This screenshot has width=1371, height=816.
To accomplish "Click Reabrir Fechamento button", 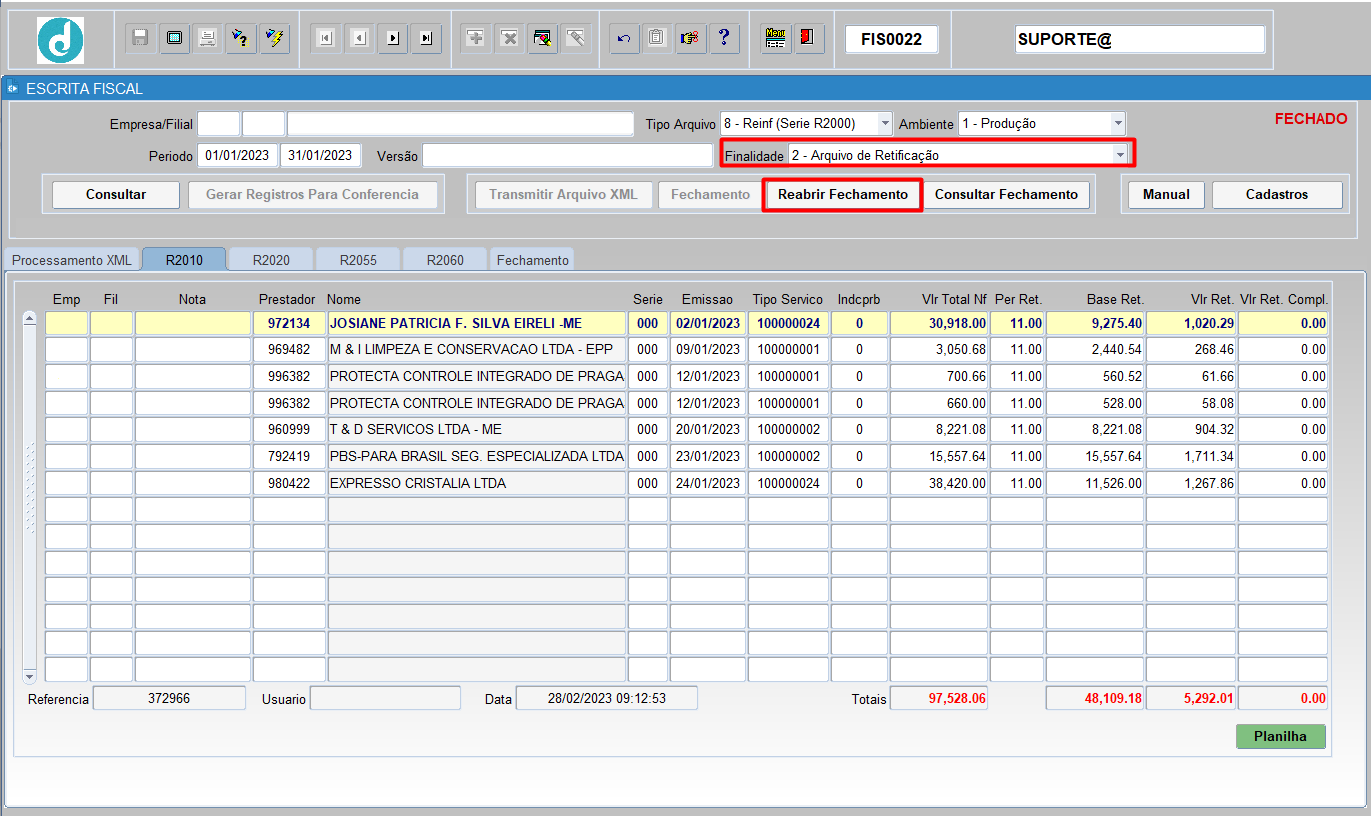I will (x=842, y=195).
